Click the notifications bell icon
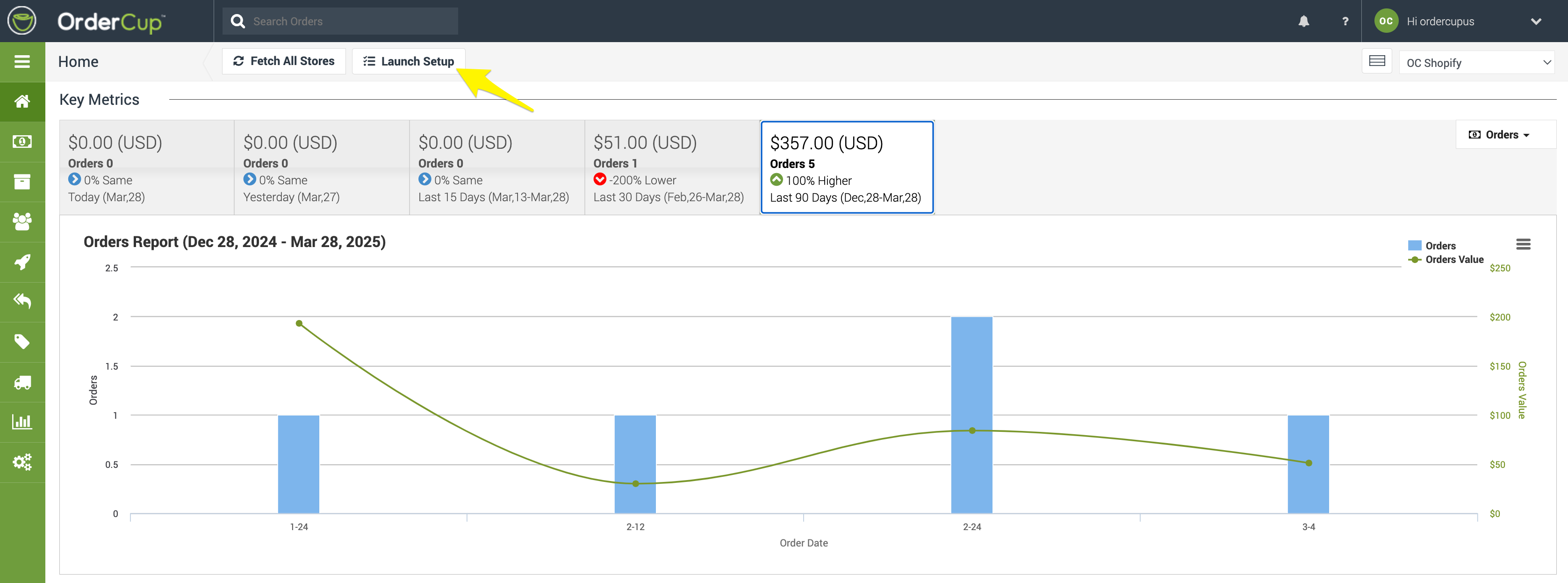The width and height of the screenshot is (1568, 583). 1303,22
